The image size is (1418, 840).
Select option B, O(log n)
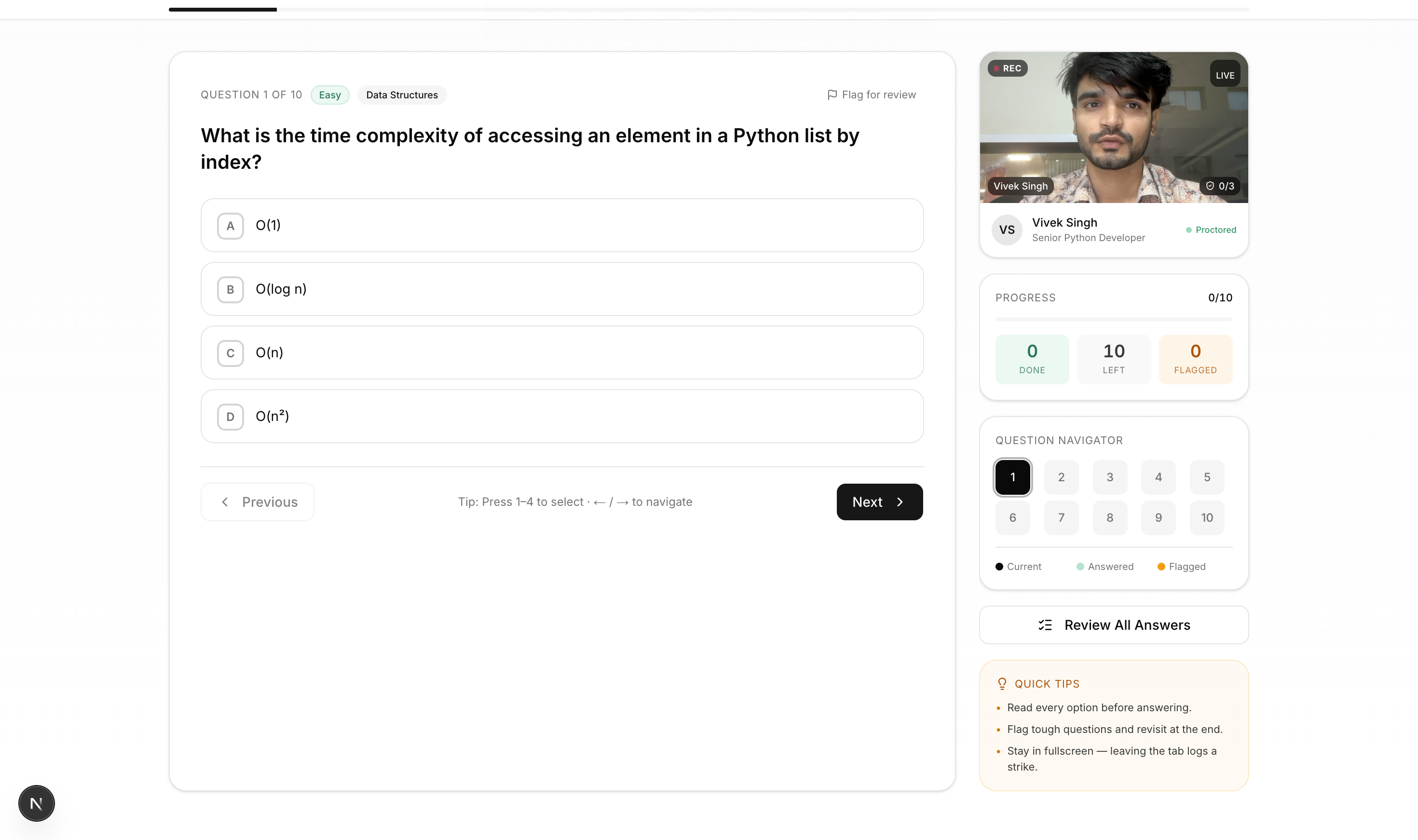click(x=561, y=289)
